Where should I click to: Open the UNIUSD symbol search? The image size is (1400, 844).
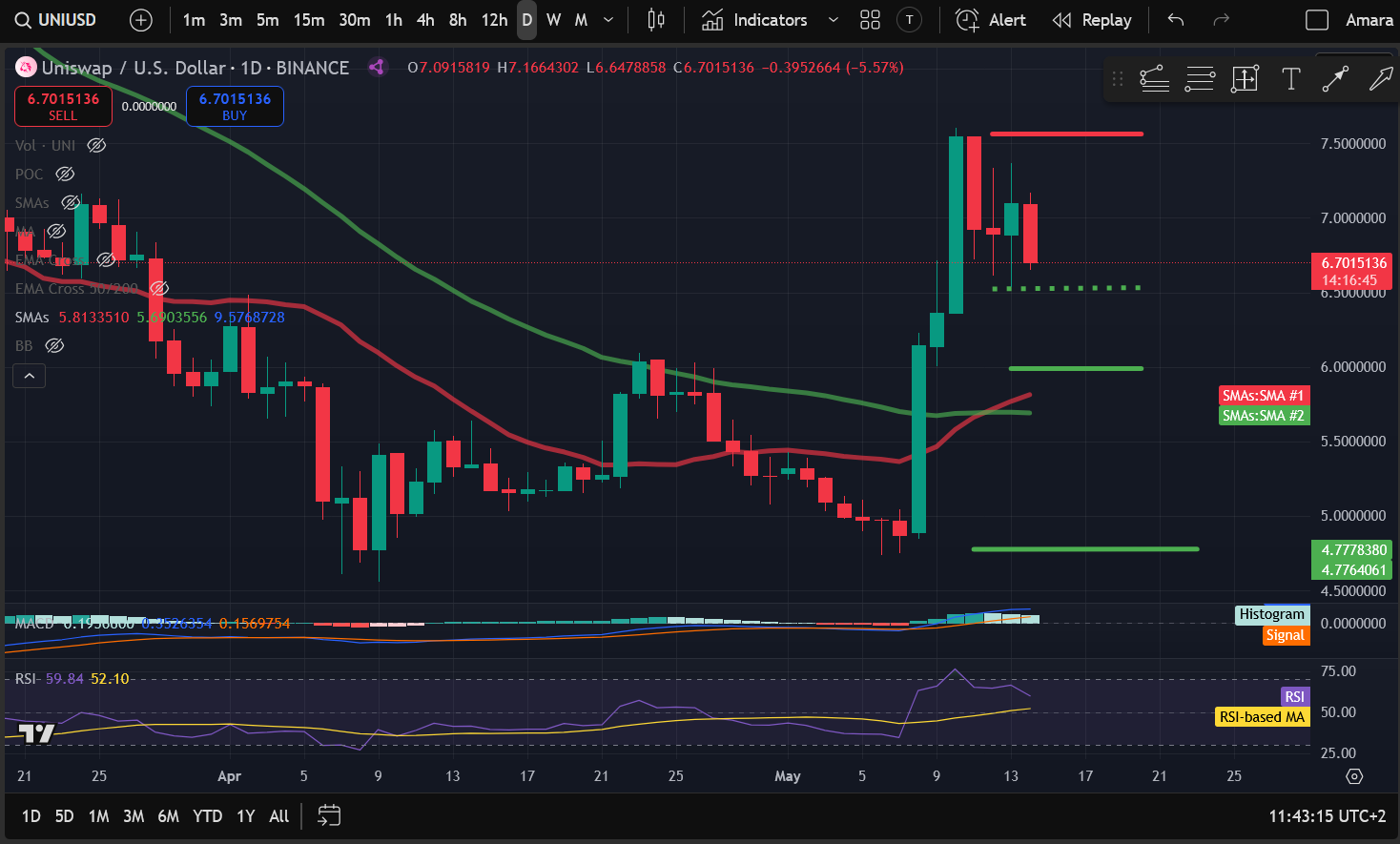click(56, 20)
